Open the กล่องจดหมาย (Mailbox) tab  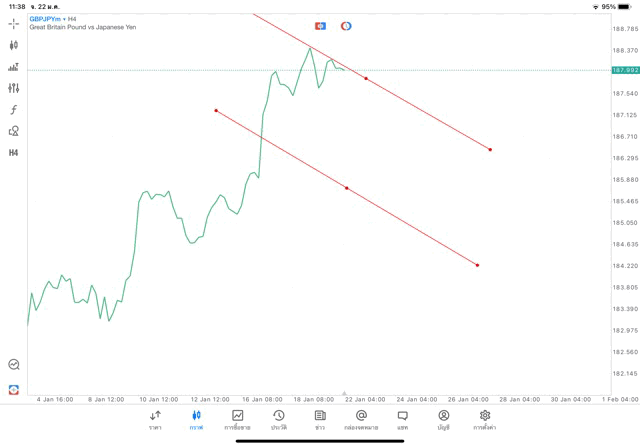(x=361, y=420)
